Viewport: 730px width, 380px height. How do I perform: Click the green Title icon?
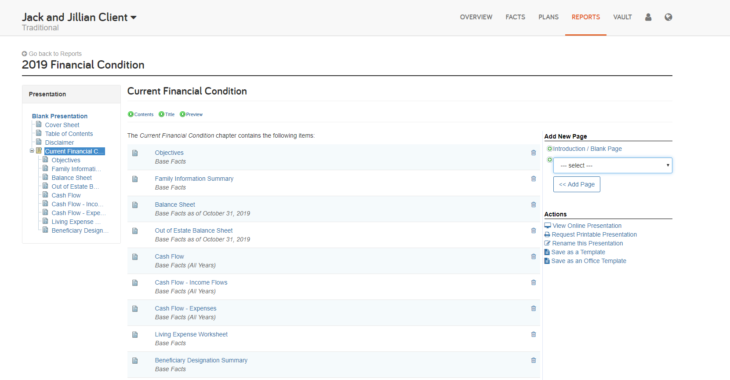161,114
